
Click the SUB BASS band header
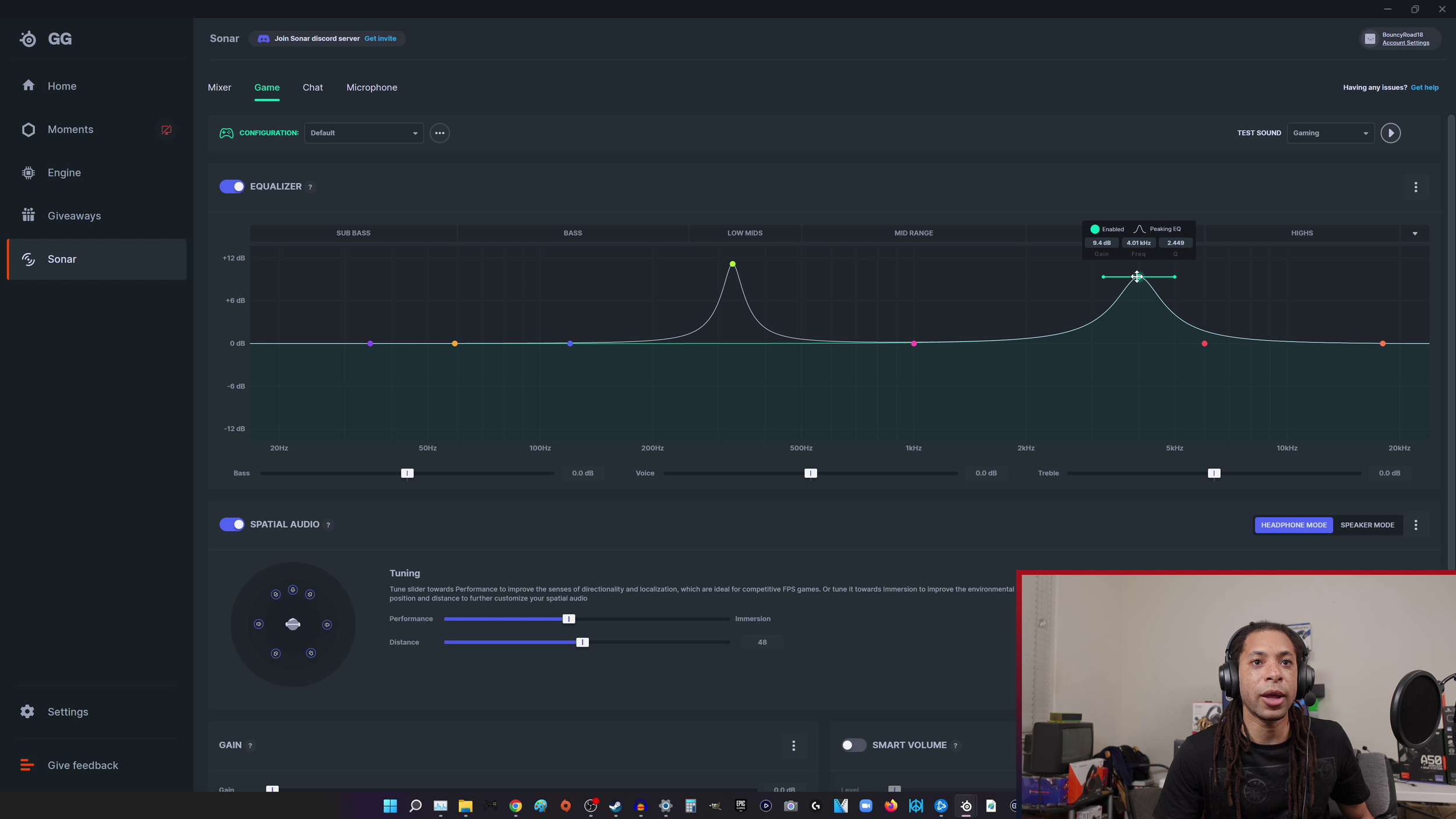click(353, 233)
